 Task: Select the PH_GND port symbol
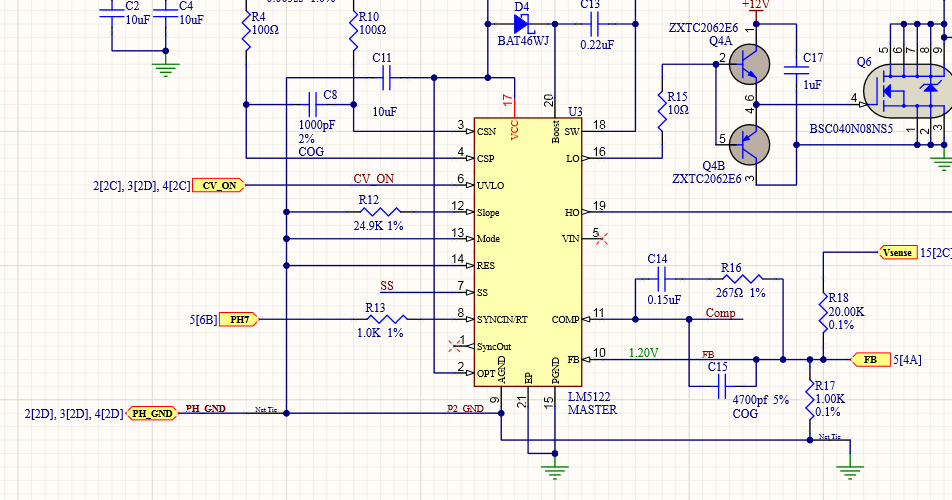click(152, 414)
